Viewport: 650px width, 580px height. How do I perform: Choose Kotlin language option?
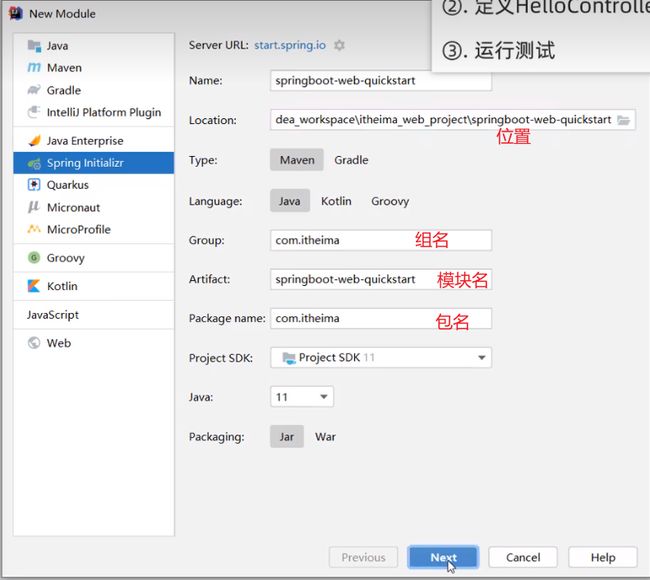(x=336, y=201)
